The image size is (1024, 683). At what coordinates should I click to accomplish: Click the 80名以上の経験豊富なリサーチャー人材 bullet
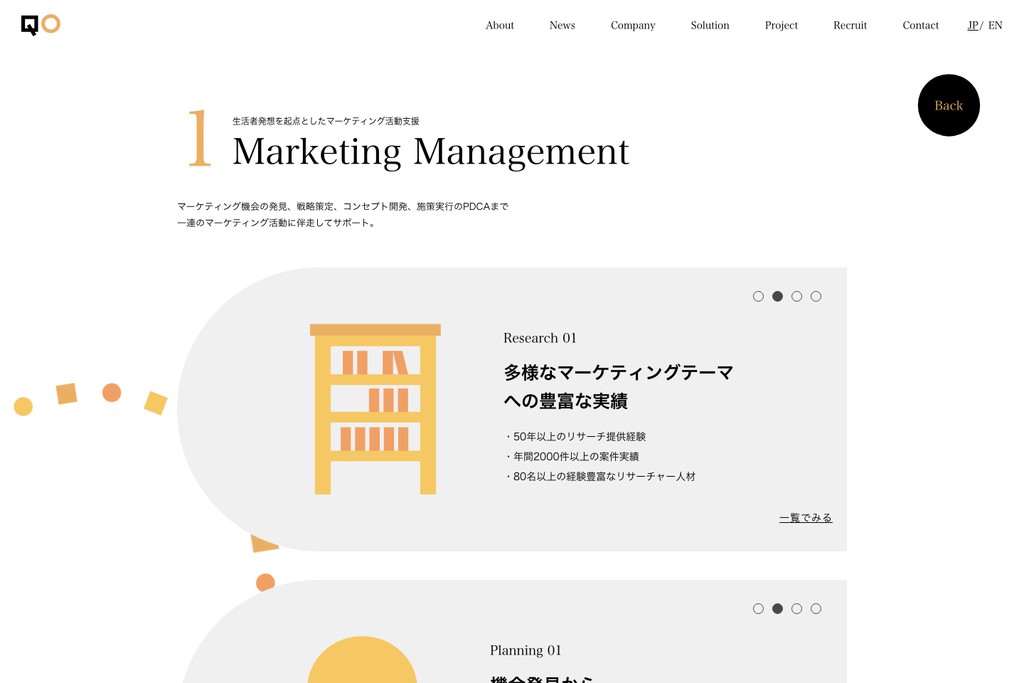click(600, 477)
